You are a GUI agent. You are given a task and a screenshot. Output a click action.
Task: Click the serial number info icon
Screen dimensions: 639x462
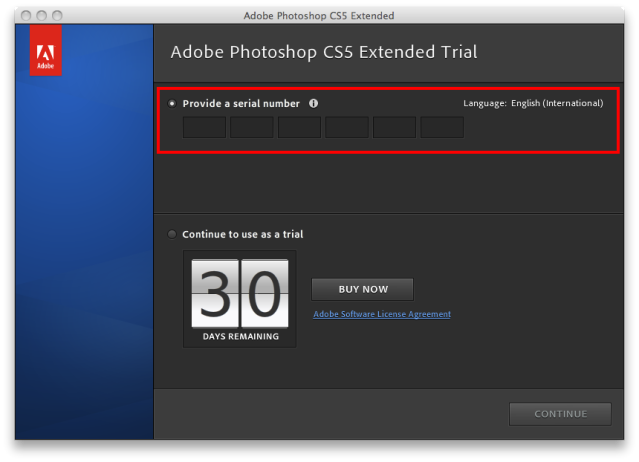pyautogui.click(x=313, y=103)
